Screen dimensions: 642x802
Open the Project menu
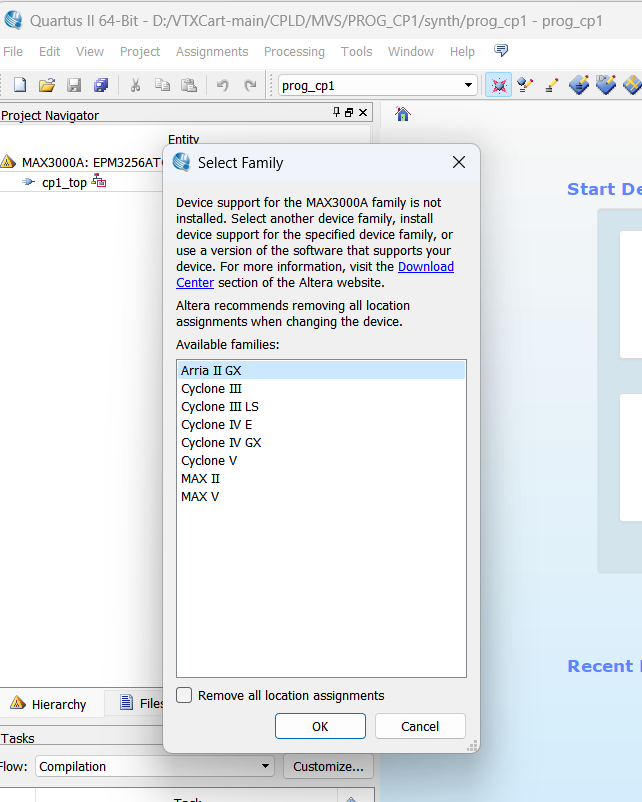click(140, 52)
